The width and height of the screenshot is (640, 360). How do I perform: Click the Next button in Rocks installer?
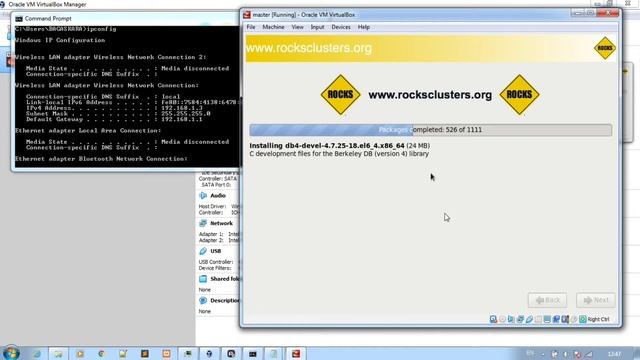pos(596,300)
